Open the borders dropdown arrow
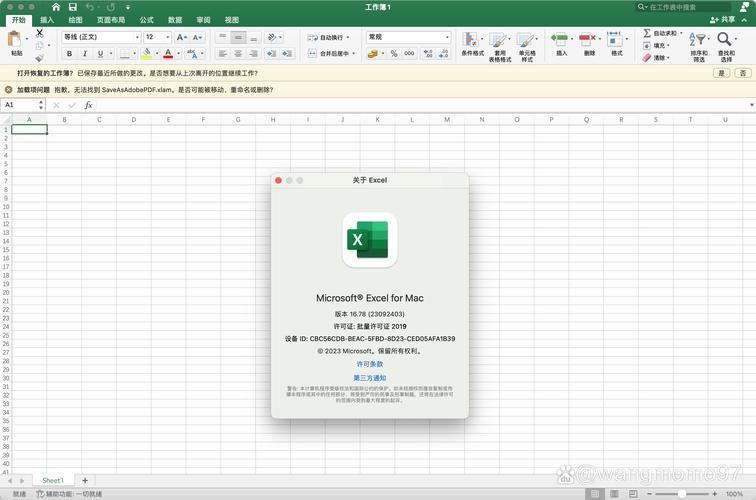The image size is (756, 500). click(x=134, y=54)
